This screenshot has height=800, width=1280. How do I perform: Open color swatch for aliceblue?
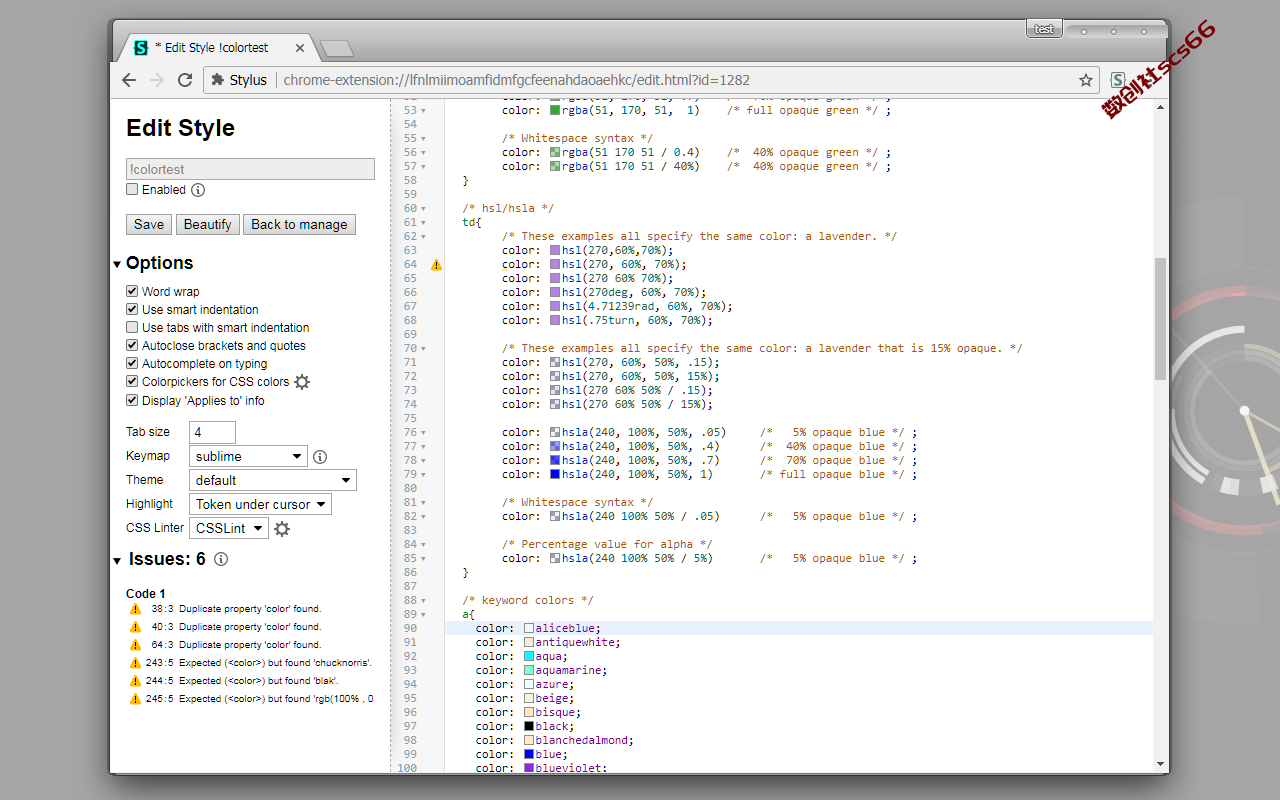click(x=529, y=628)
